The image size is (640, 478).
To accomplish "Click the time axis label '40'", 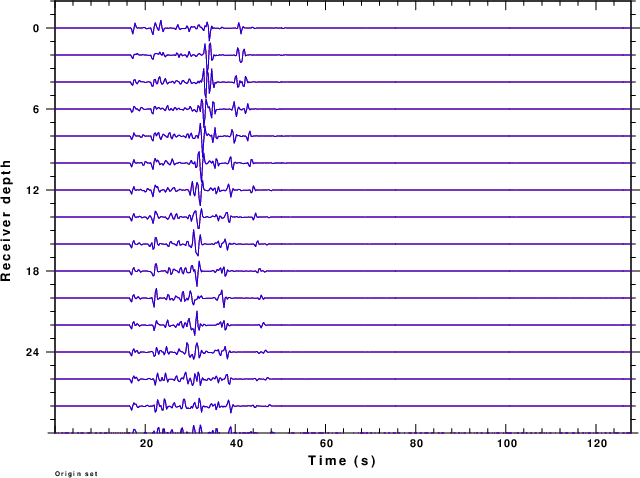I will (236, 444).
